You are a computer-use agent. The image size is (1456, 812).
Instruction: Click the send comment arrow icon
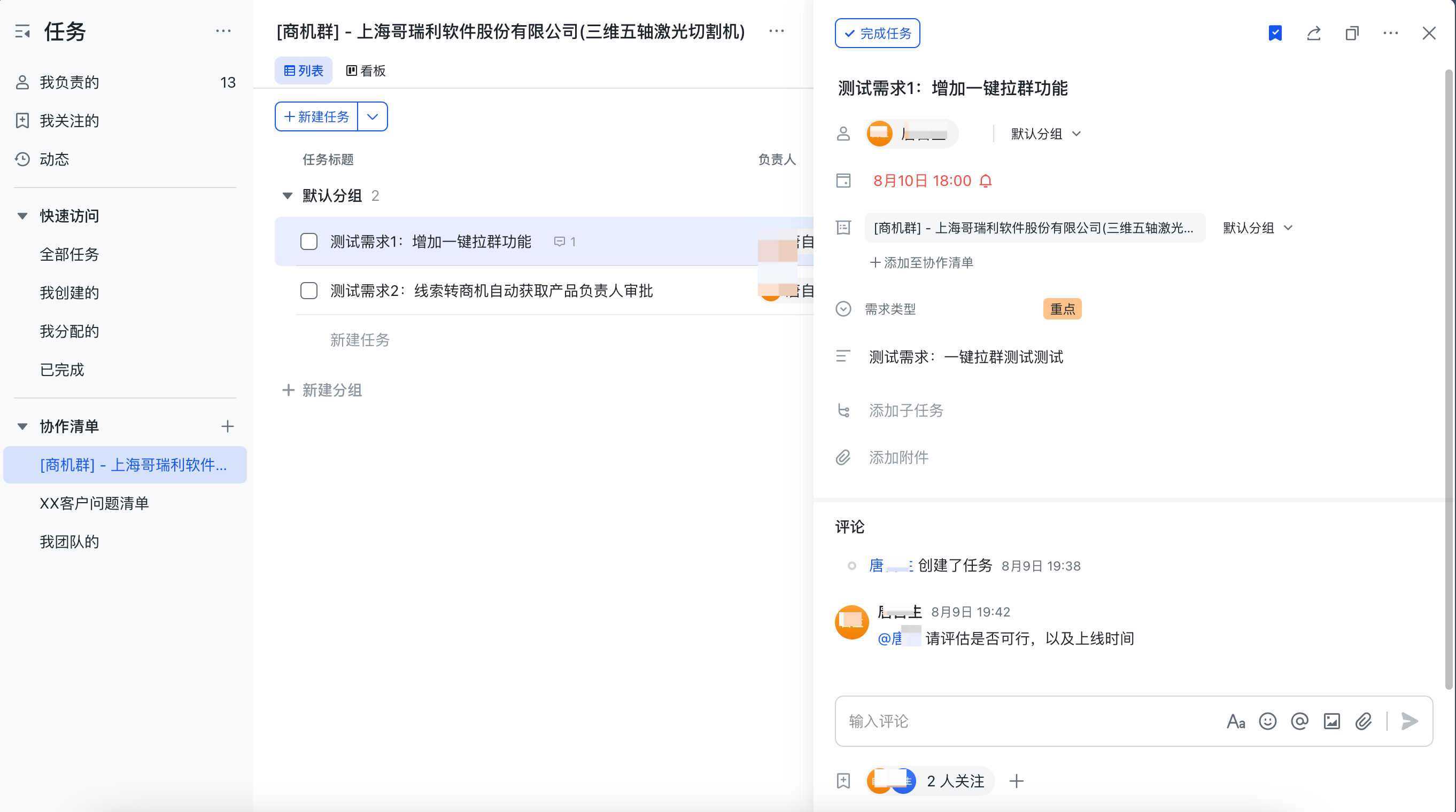point(1409,721)
